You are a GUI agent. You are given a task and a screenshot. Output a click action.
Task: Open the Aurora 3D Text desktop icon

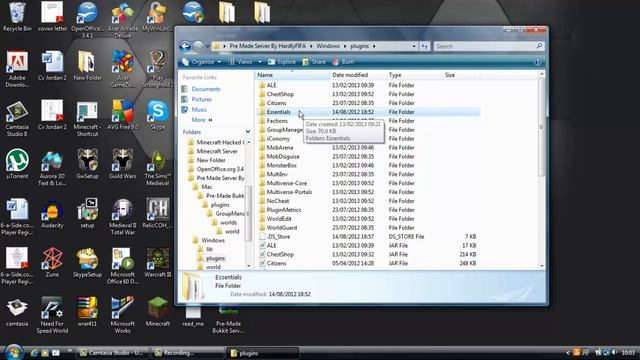(52, 168)
